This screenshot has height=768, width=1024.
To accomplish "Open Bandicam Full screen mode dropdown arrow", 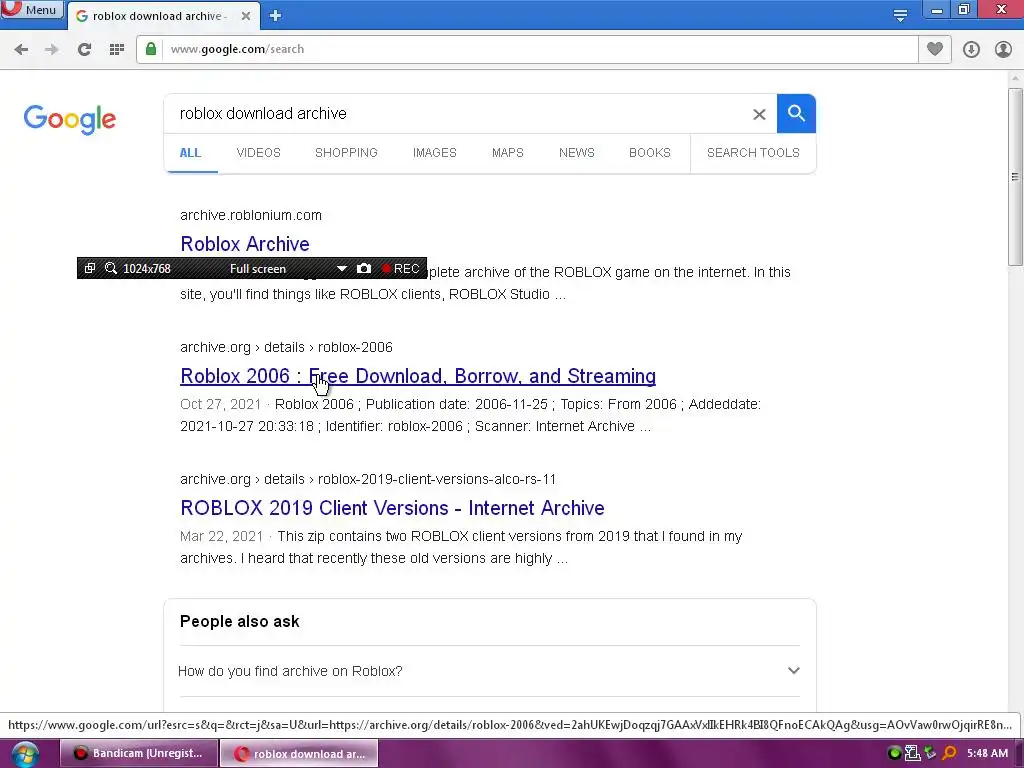I will click(342, 268).
